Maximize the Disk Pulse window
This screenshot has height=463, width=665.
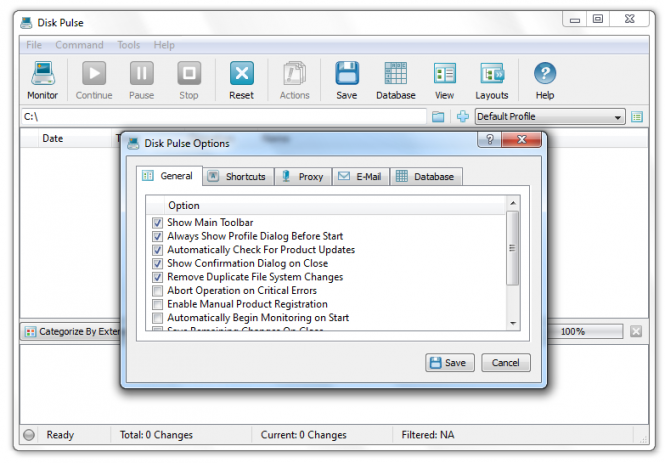[598, 19]
